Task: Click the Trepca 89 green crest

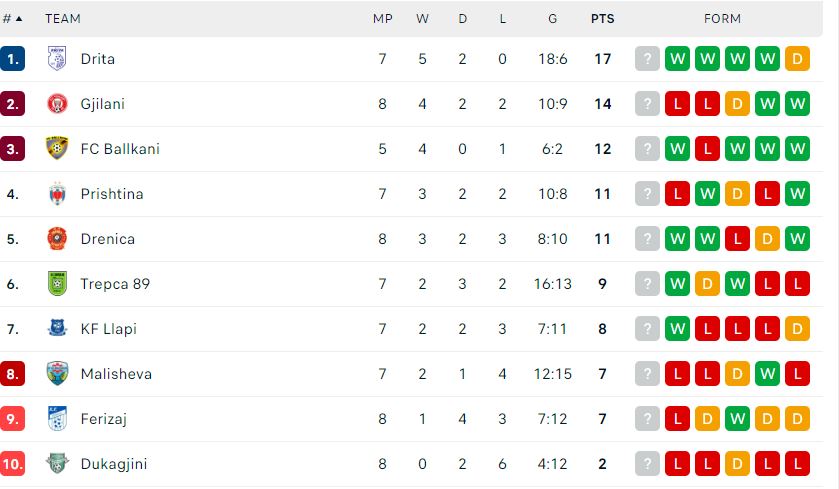Action: pyautogui.click(x=57, y=284)
